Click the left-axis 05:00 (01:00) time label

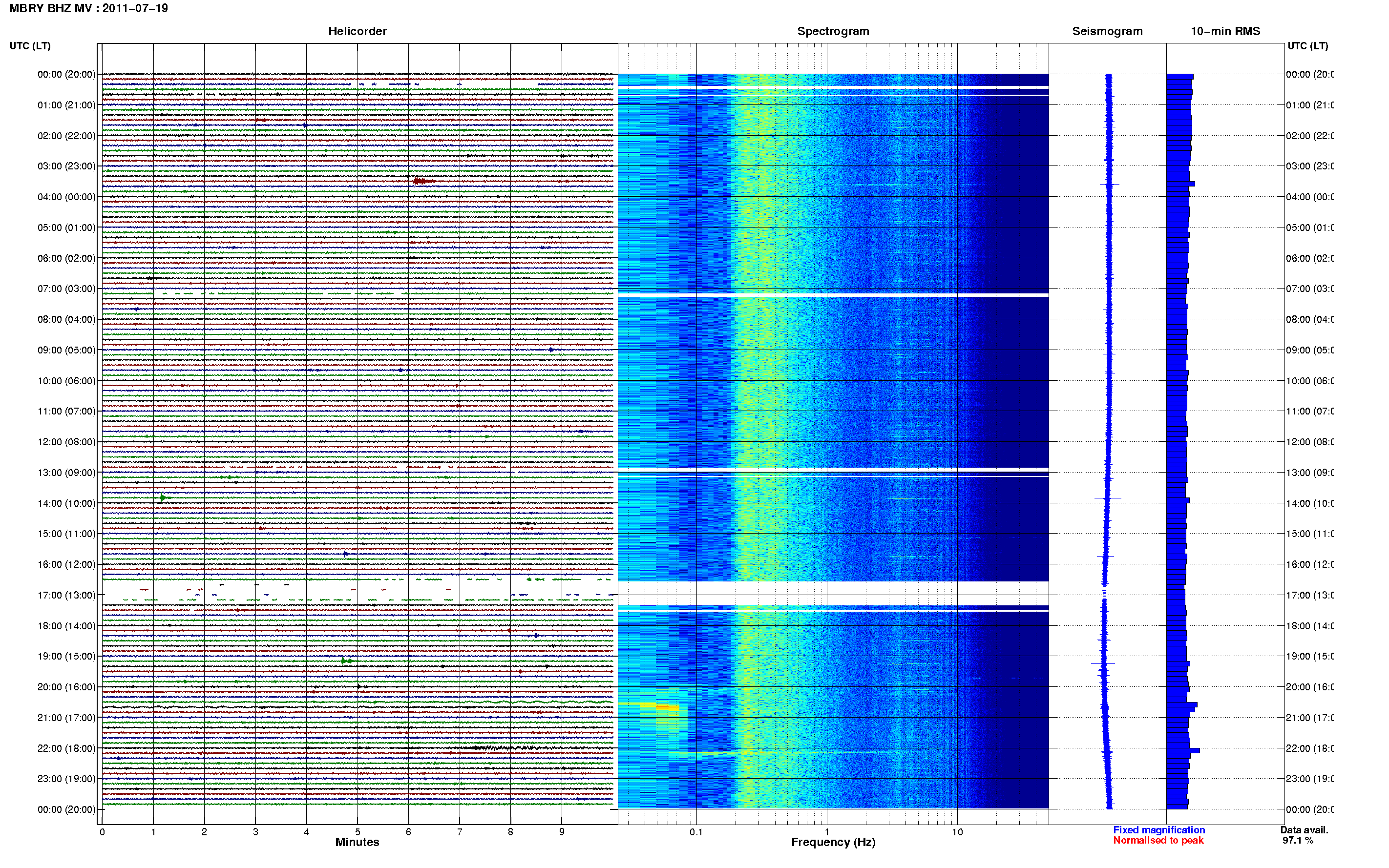click(66, 227)
